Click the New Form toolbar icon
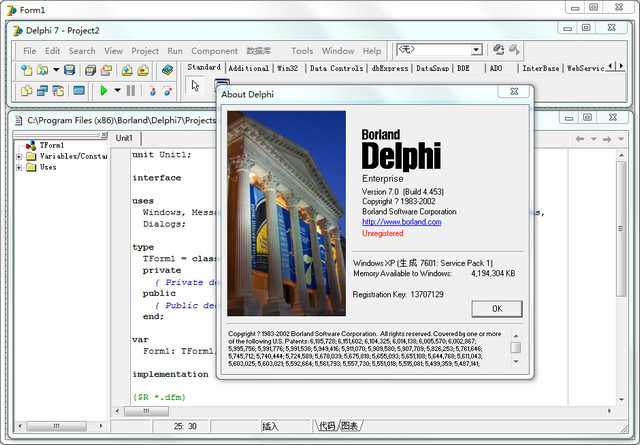Image resolution: width=640 pixels, height=445 pixels. [79, 91]
